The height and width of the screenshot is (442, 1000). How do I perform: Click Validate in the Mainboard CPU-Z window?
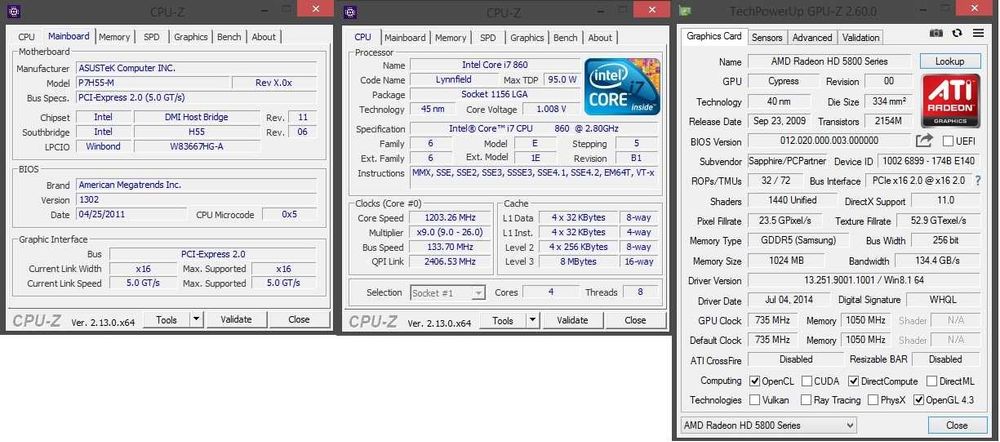coord(236,320)
